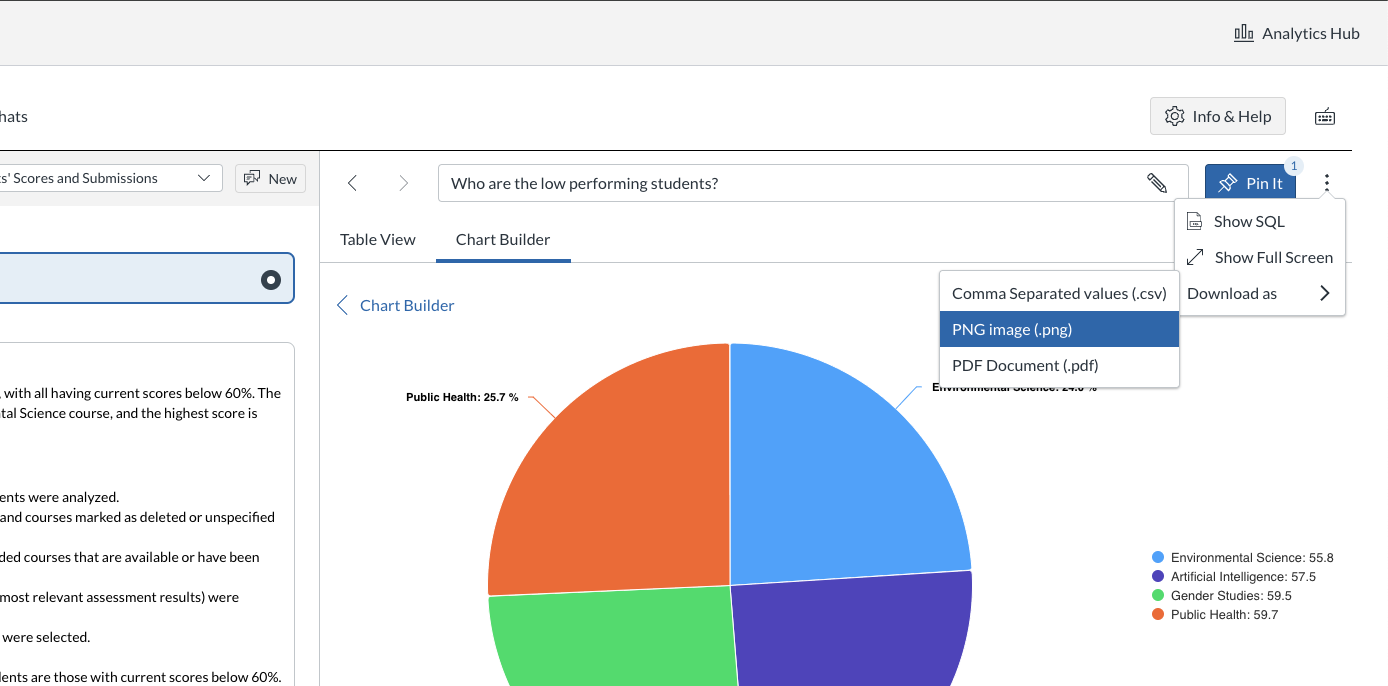Expand the Download as submenu
The height and width of the screenshot is (686, 1388).
click(1260, 293)
